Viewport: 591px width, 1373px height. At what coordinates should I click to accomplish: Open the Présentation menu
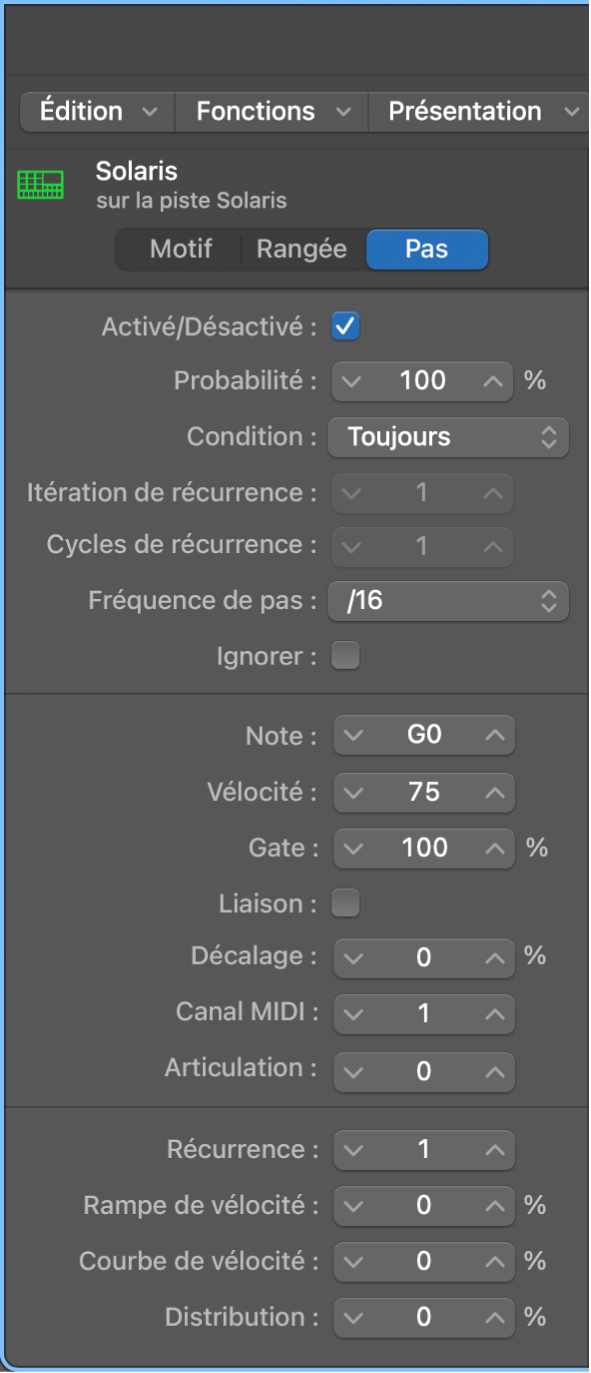pos(480,111)
